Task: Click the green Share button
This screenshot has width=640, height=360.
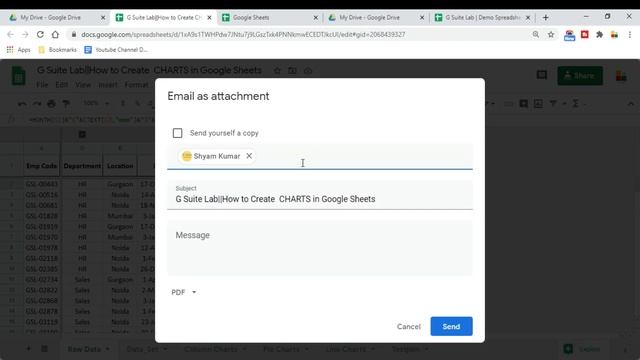Action: click(580, 76)
